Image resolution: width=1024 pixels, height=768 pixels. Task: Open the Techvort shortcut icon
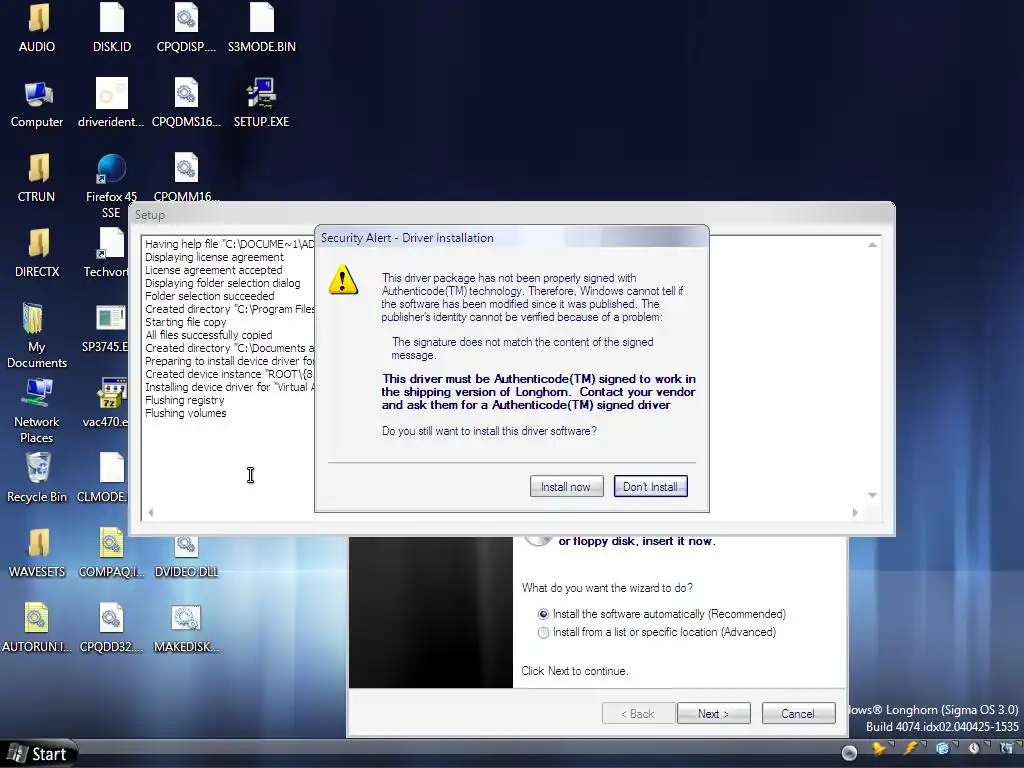pos(108,253)
